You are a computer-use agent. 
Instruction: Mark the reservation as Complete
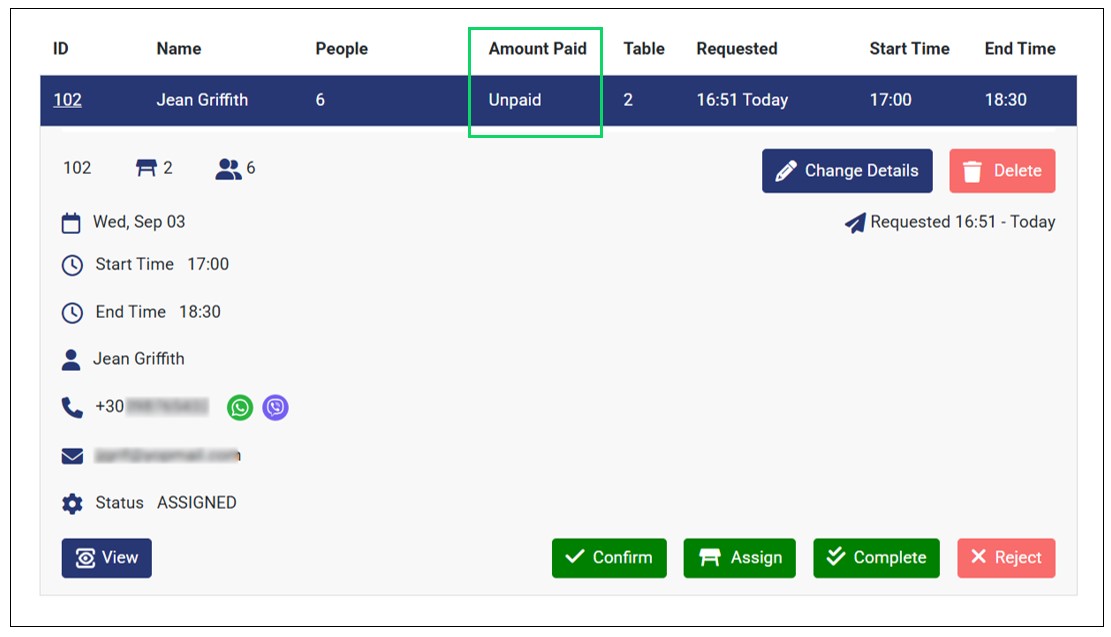click(x=876, y=558)
